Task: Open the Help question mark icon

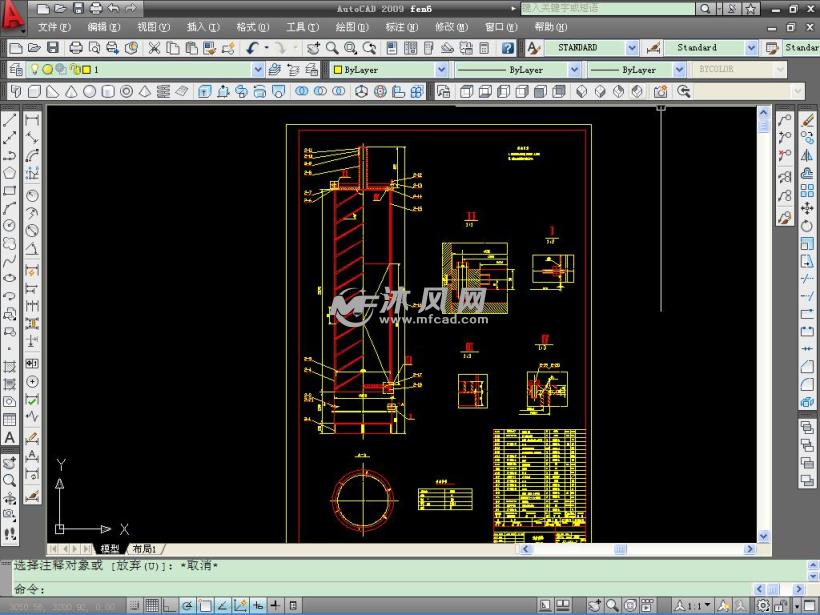Action: 508,48
